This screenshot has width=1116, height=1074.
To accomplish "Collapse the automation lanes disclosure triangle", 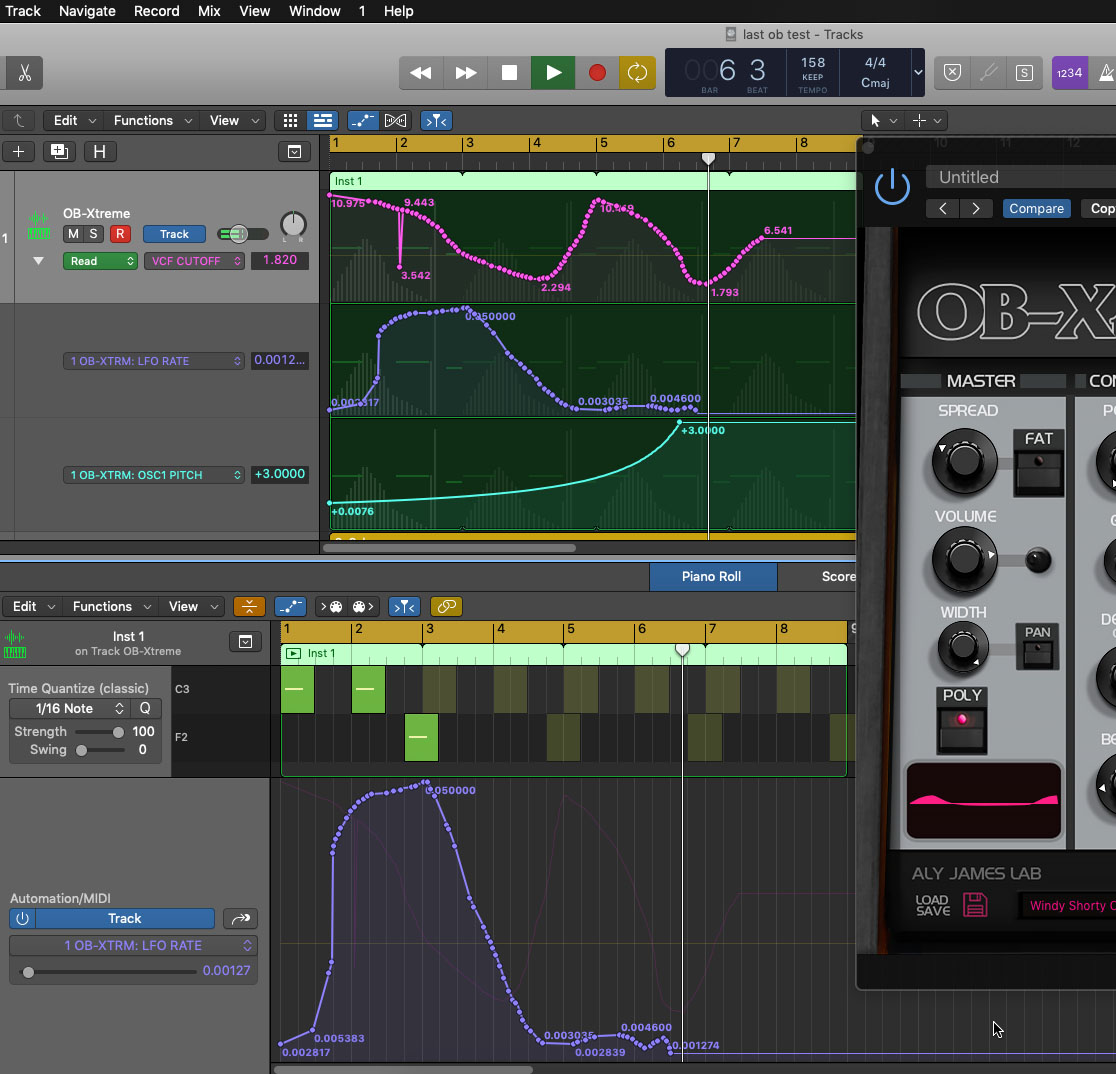I will coord(38,261).
